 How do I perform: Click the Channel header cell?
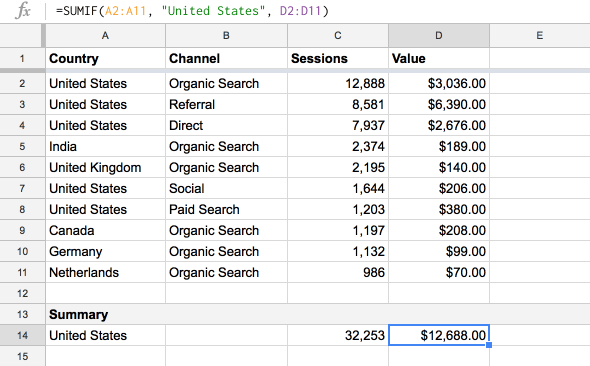coord(226,59)
